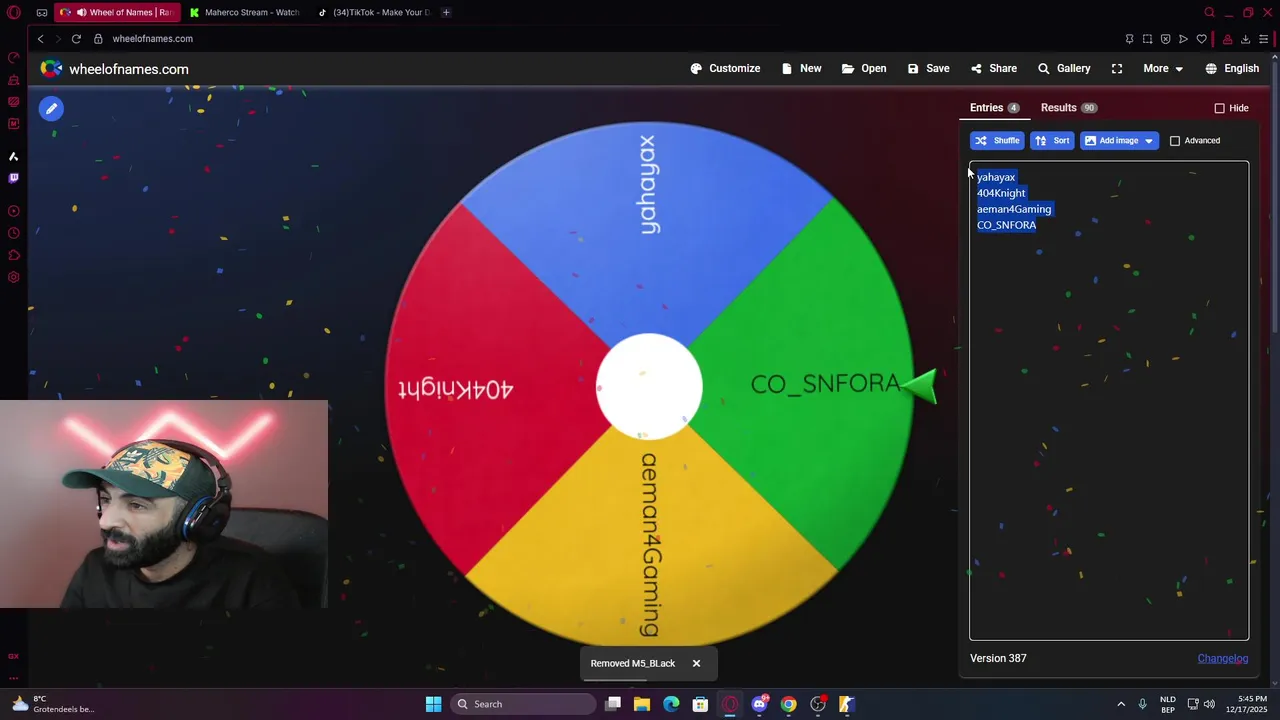Open the workspaces icon beside tabs
The width and height of the screenshot is (1280, 720).
tap(41, 13)
